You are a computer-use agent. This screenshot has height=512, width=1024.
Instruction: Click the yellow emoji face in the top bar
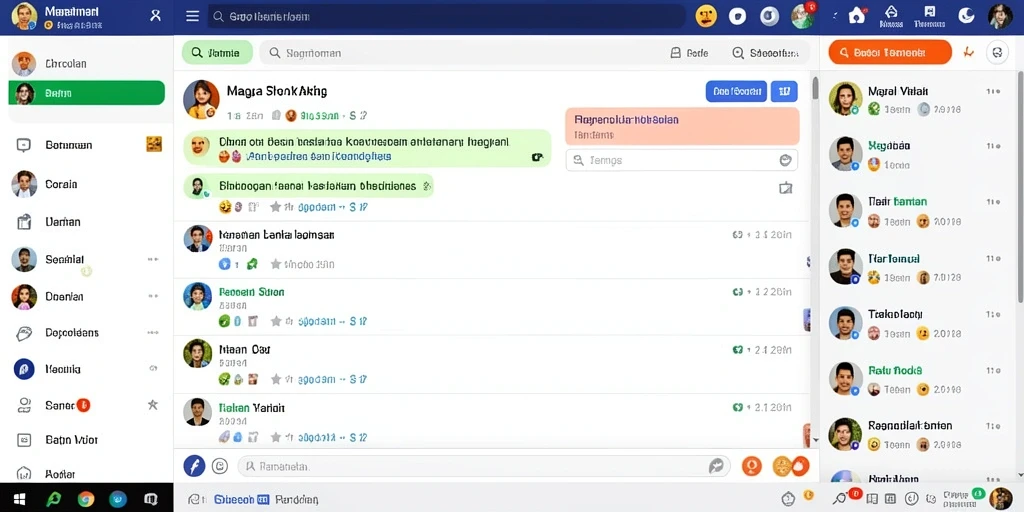click(706, 16)
